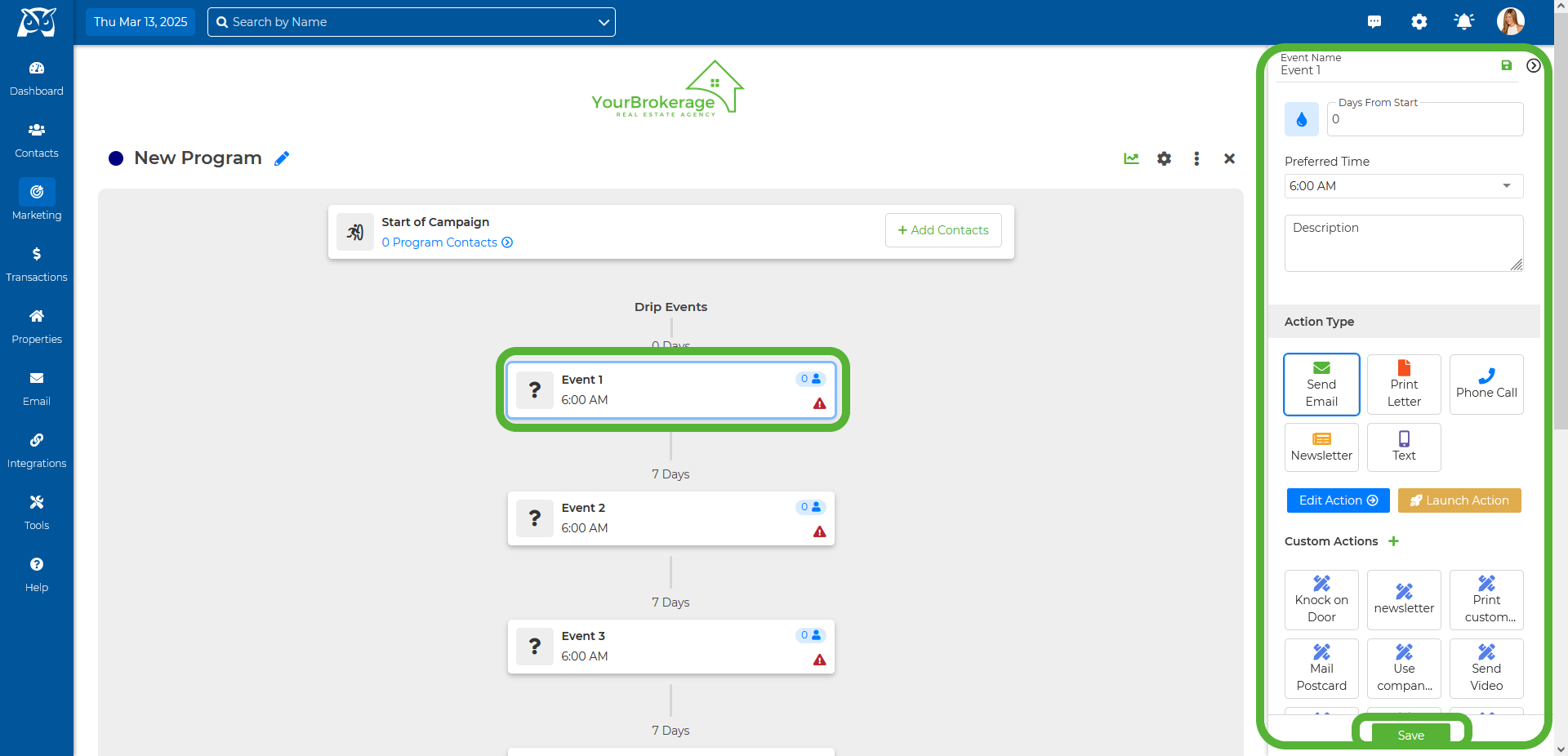The width and height of the screenshot is (1568, 756).
Task: Click Event 2 question mark icon
Action: coord(535,518)
